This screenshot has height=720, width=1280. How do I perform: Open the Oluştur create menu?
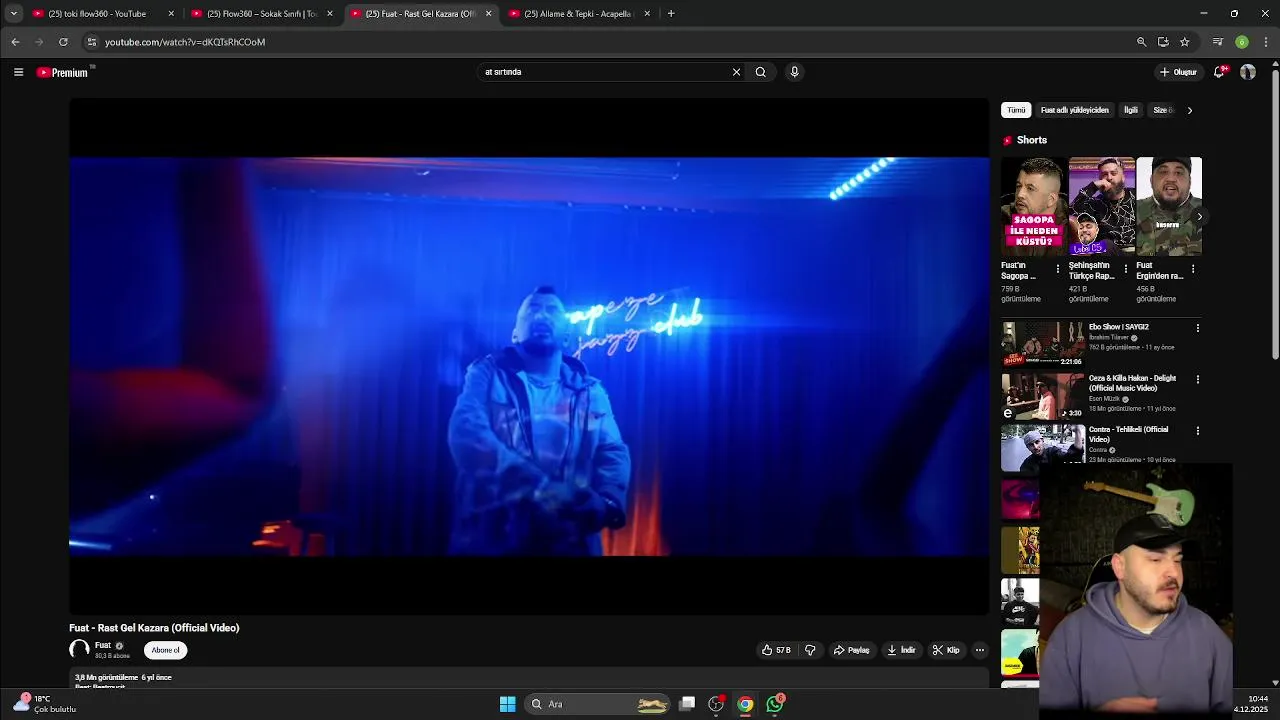[1178, 72]
